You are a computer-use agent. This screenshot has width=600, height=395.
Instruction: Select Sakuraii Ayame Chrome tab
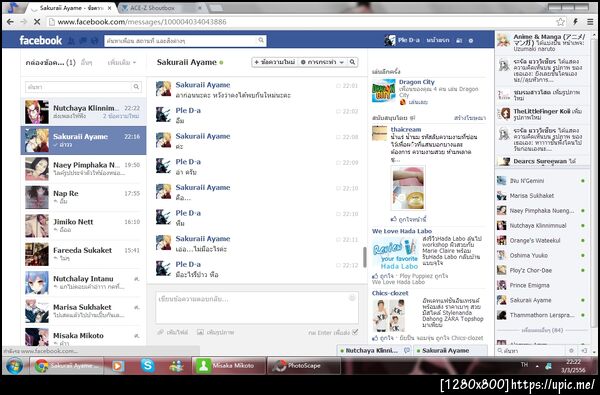(71, 8)
